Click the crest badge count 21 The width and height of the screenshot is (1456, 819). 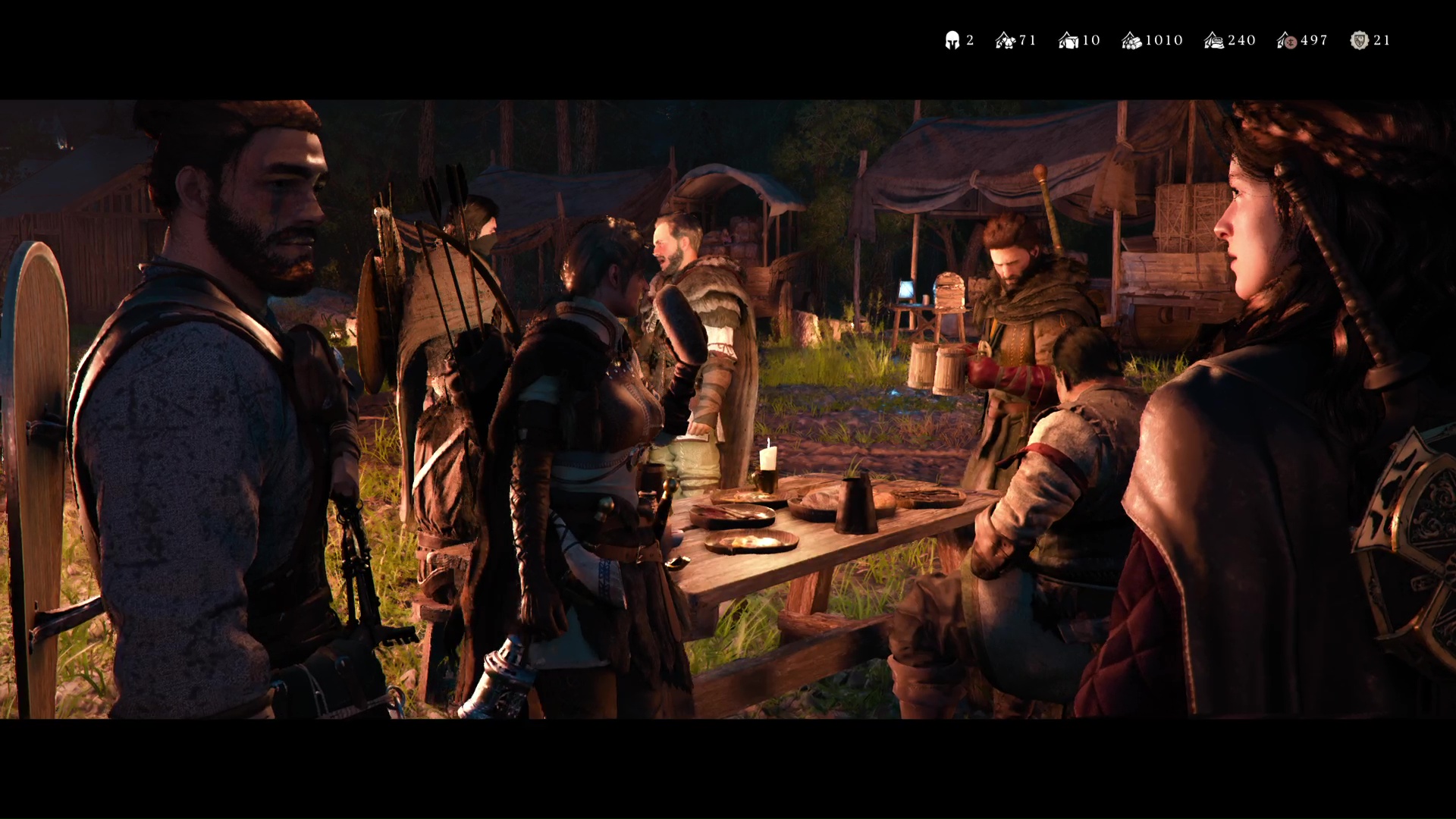tap(1382, 40)
